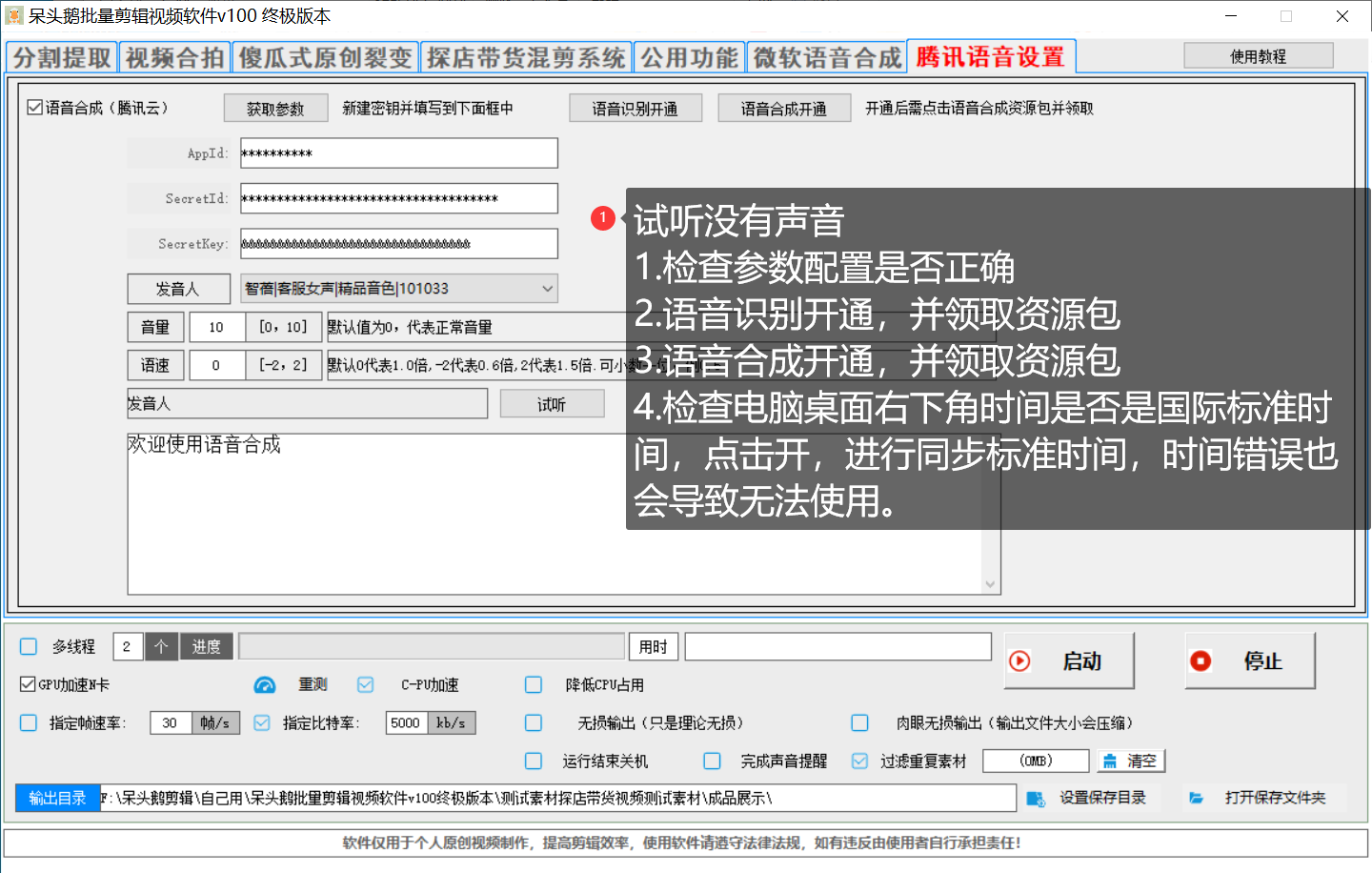This screenshot has height=873, width=1372.
Task: Click the 清空 button
Action: [x=1131, y=761]
